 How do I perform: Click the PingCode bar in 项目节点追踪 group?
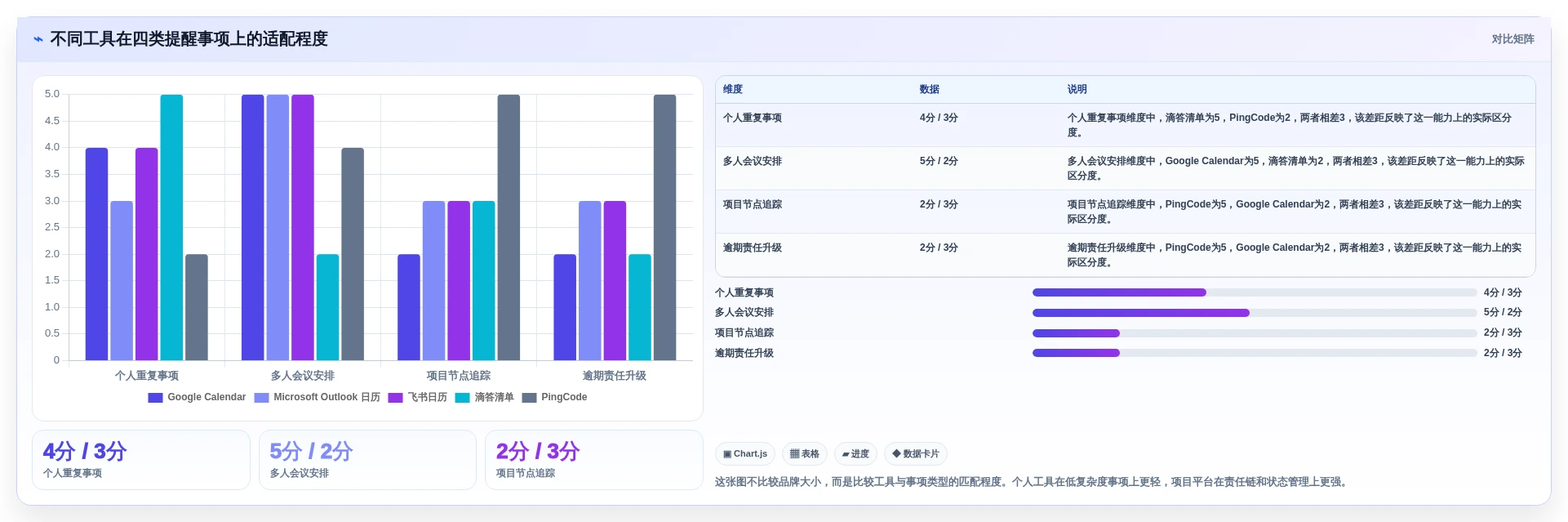pos(509,227)
